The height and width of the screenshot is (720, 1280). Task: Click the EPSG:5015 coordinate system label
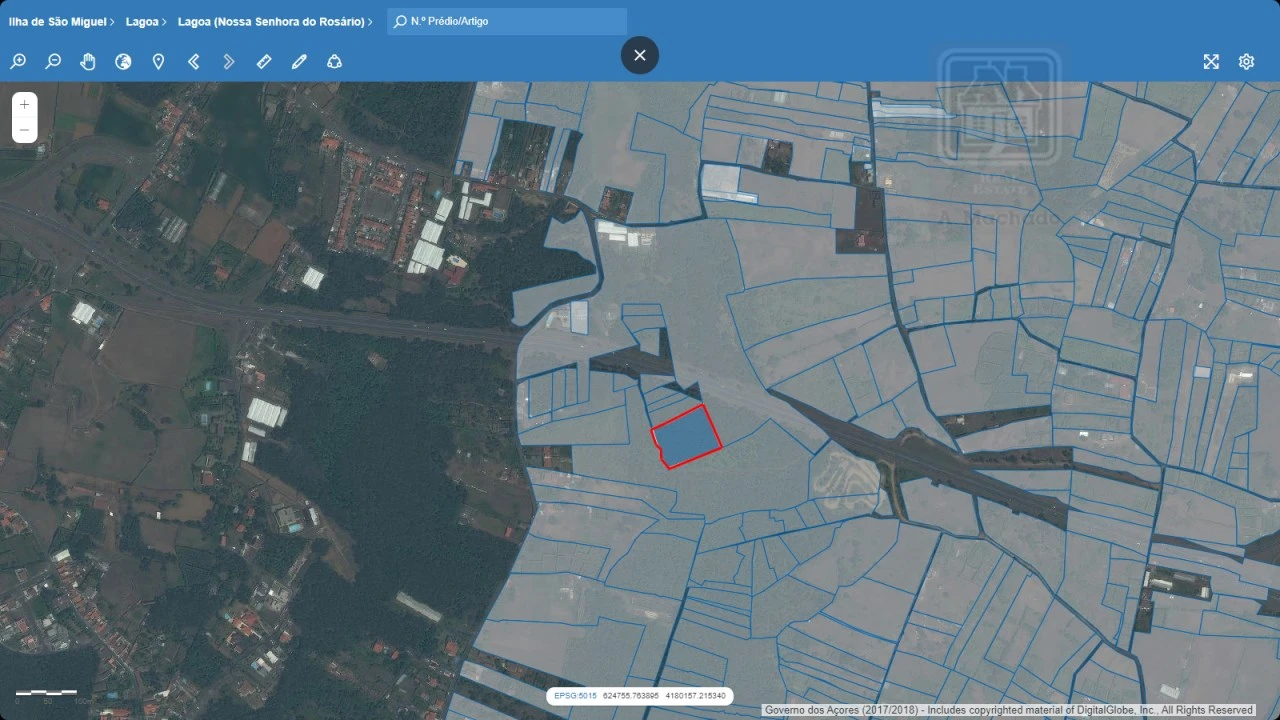[x=575, y=695]
